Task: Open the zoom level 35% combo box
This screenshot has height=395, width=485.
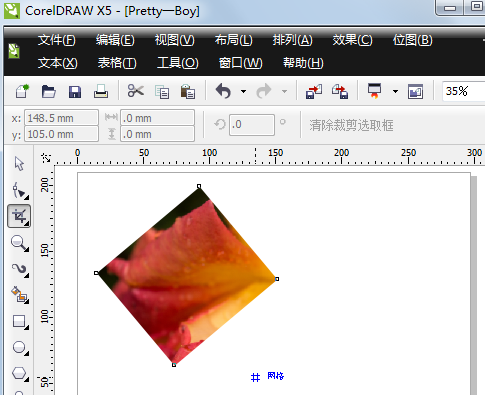Action: pos(463,91)
